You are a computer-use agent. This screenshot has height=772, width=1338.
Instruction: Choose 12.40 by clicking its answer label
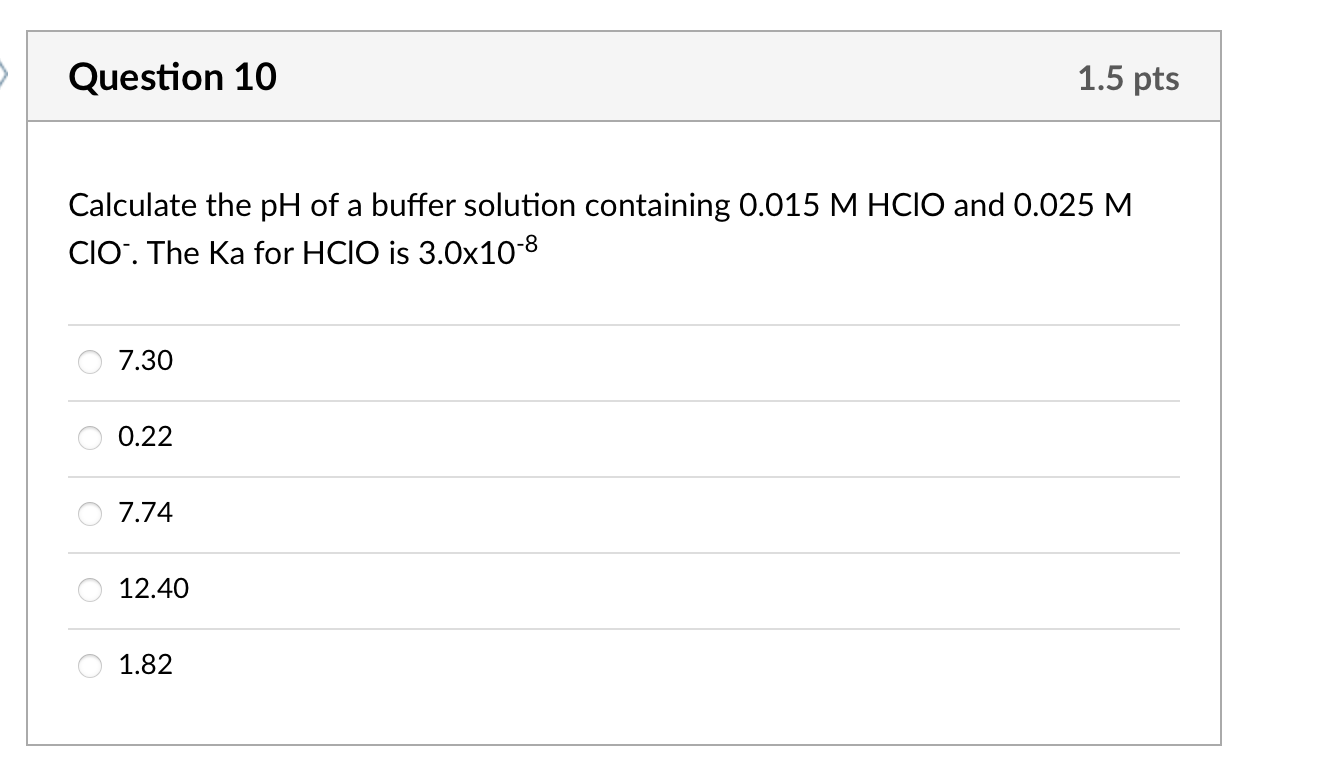153,590
